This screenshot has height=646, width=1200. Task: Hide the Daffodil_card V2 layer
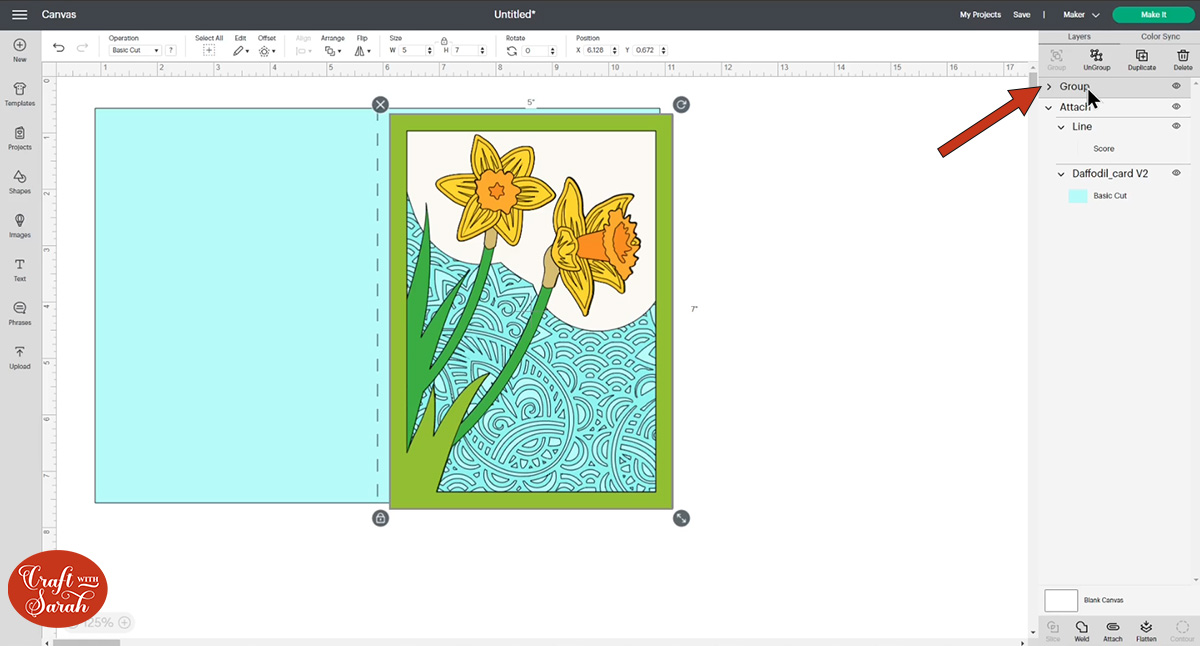(x=1176, y=173)
